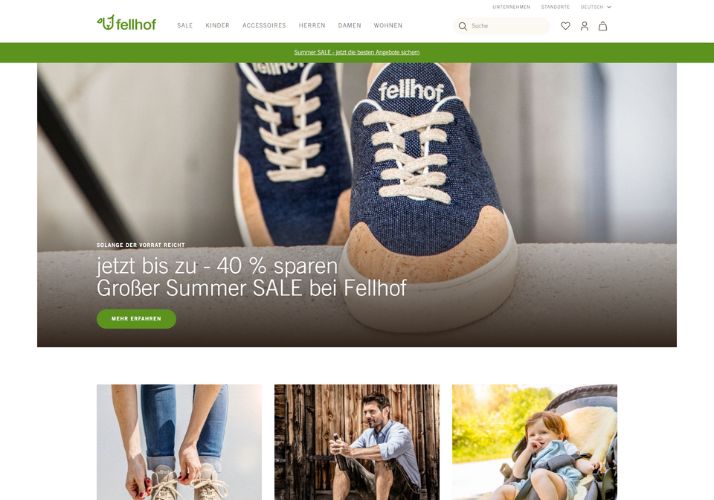Click the Summer SALE banner link
The image size is (714, 500).
[x=357, y=52]
